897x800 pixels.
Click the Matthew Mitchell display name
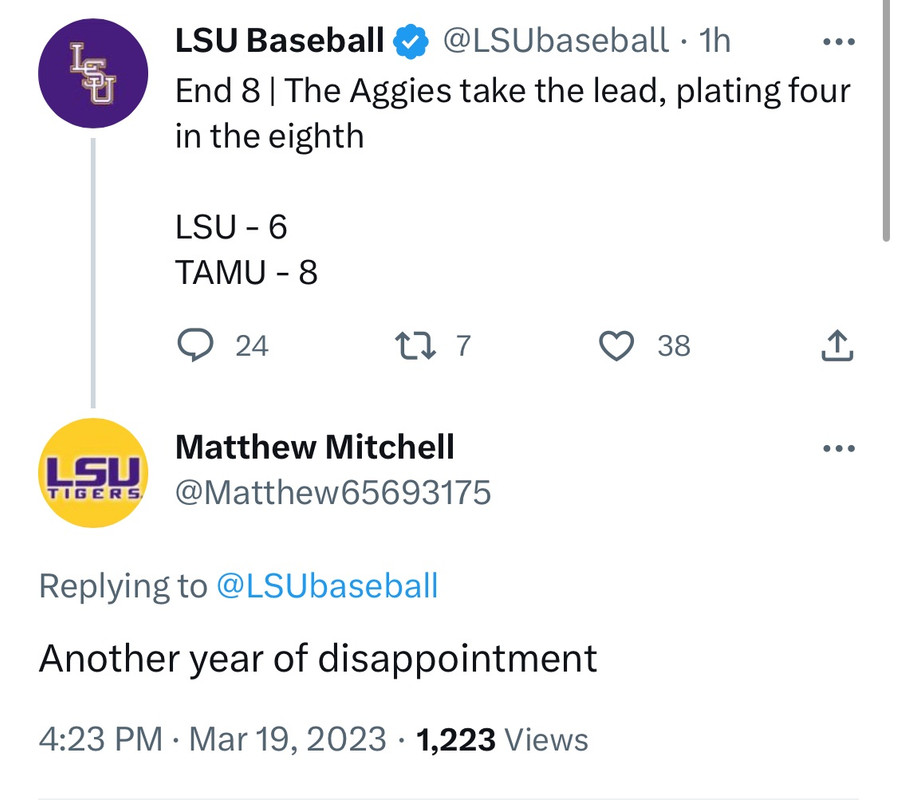click(314, 447)
